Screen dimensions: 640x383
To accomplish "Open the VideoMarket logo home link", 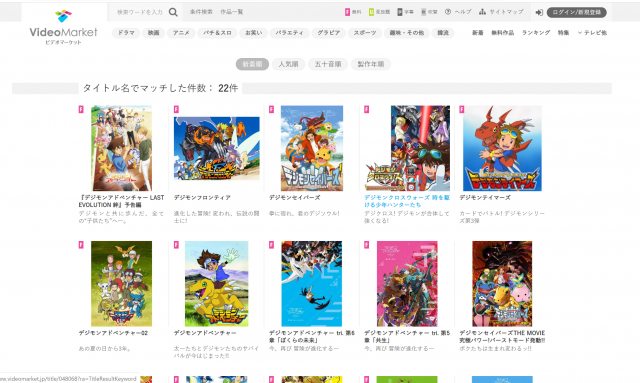I will point(63,27).
